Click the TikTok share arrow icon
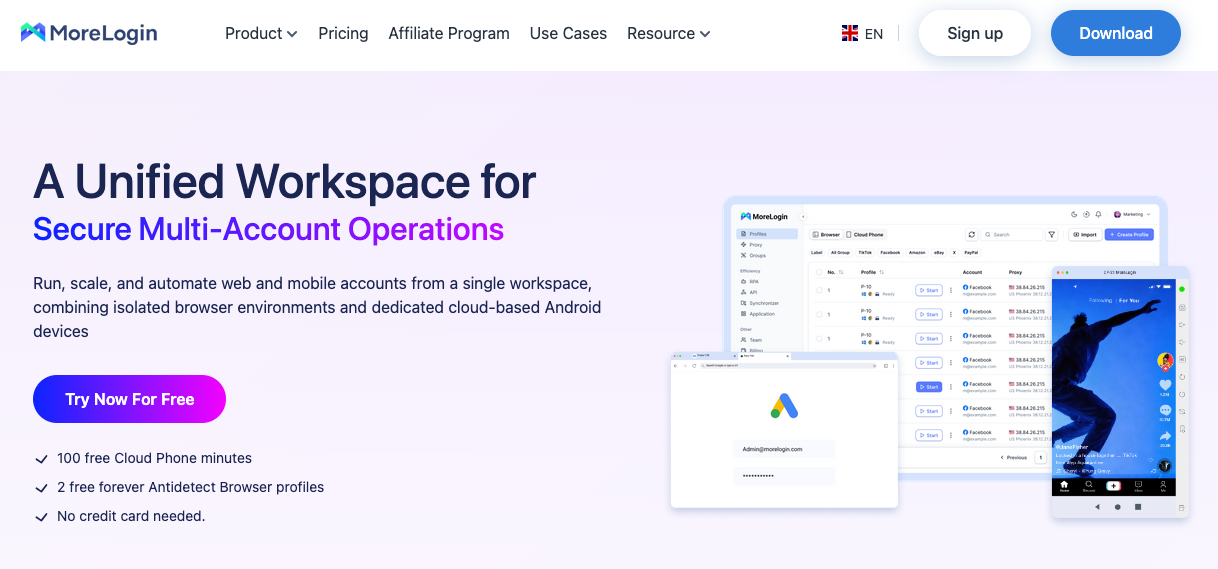 1165,436
